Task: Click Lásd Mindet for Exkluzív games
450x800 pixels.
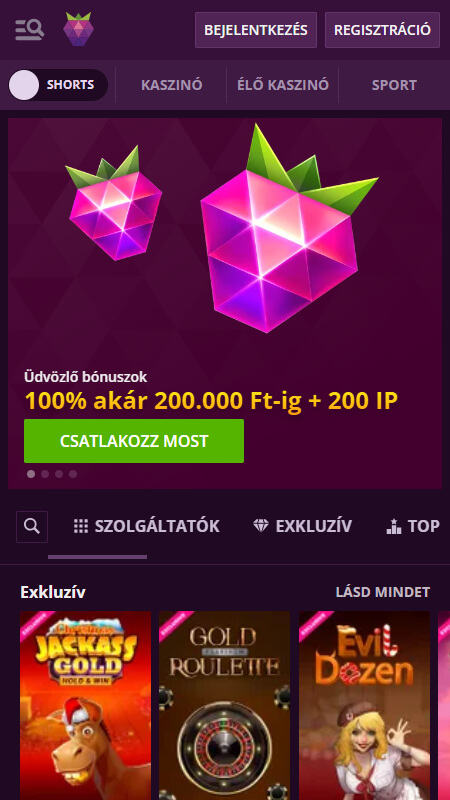Action: [383, 592]
